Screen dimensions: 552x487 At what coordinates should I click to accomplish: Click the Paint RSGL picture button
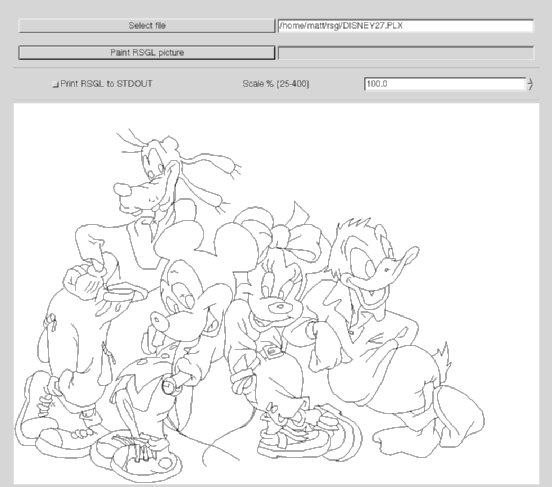click(x=146, y=52)
